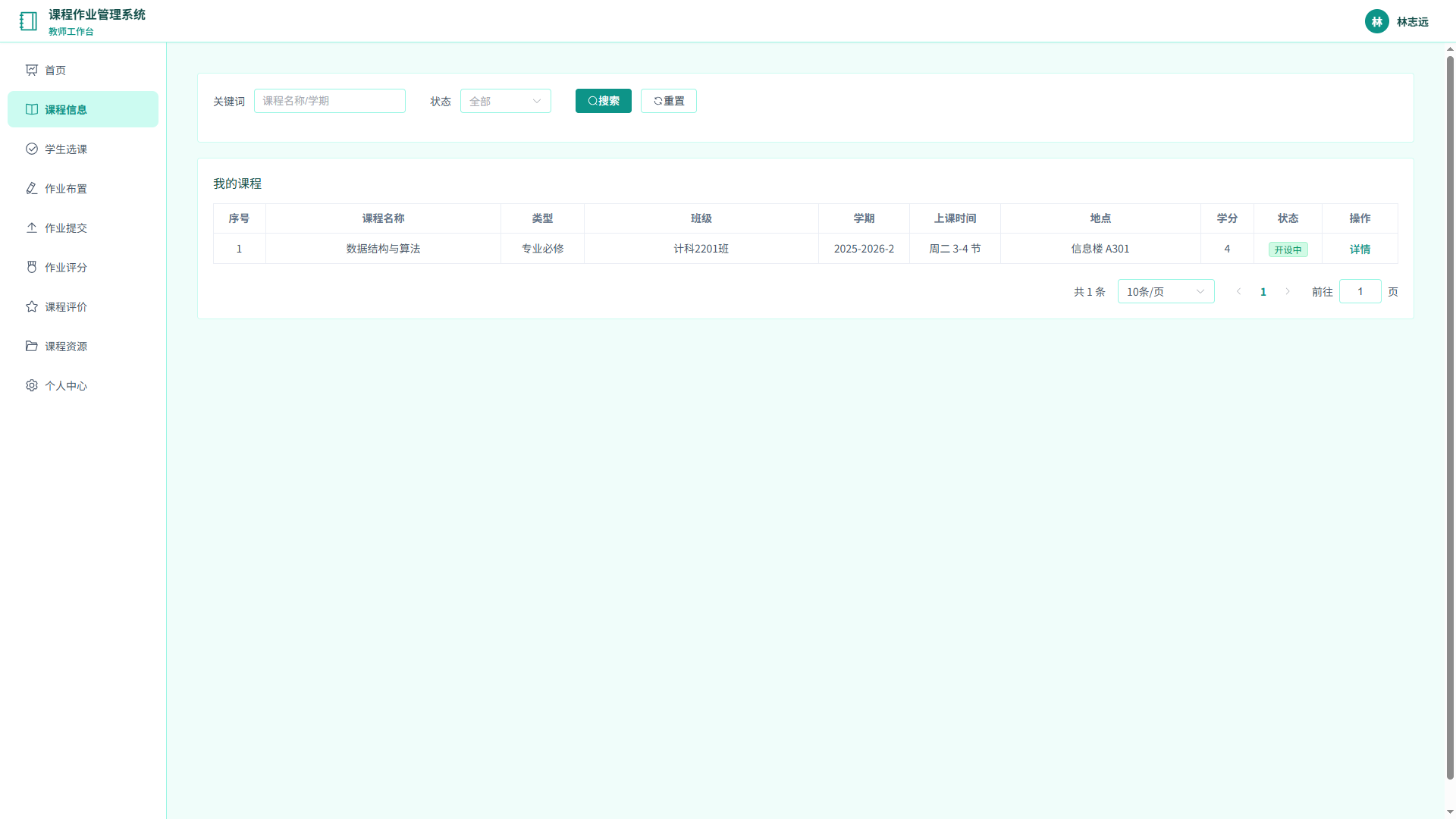This screenshot has width=1456, height=819.
Task: Select the 课程信息 menu item
Action: [x=83, y=109]
